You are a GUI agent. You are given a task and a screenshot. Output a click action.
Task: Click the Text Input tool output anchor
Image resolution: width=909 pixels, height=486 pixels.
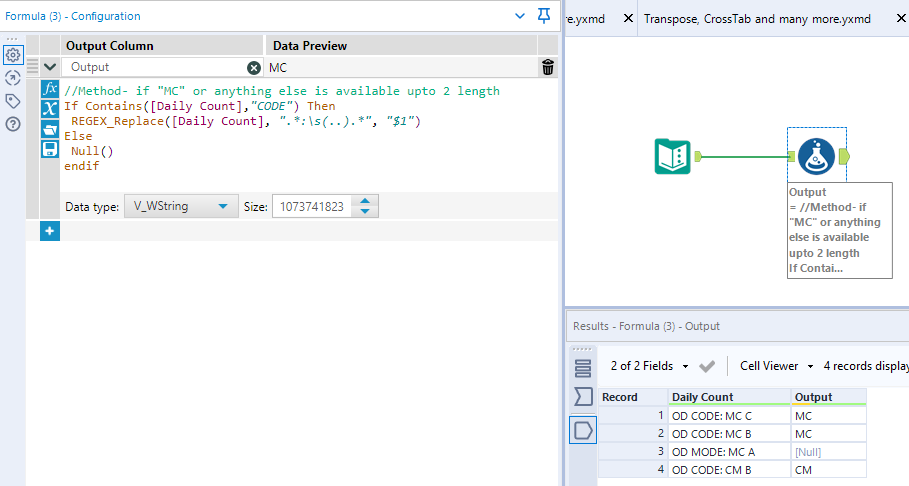pos(698,156)
